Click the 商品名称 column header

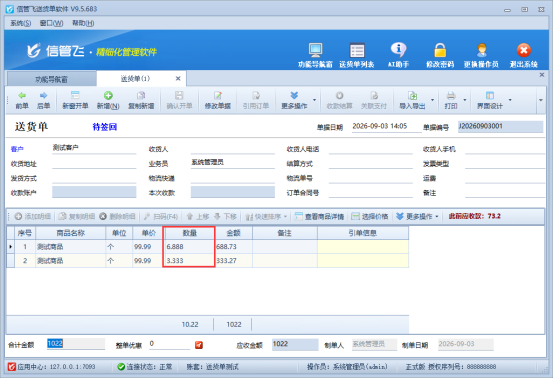point(71,233)
